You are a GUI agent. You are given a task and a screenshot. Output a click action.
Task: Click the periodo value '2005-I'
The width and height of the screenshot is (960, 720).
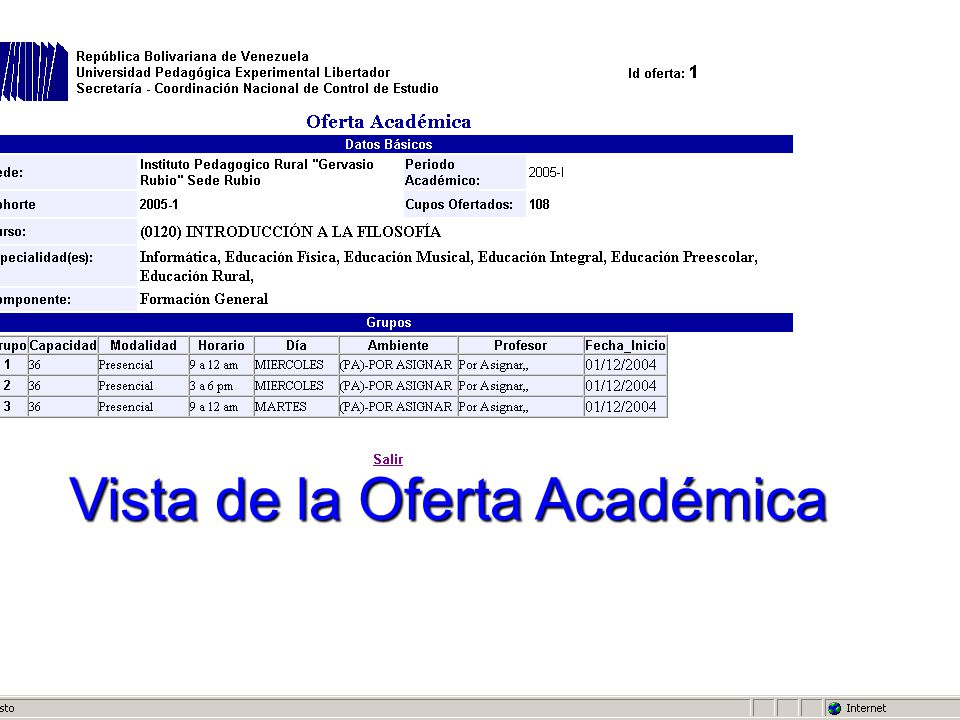[x=546, y=172]
